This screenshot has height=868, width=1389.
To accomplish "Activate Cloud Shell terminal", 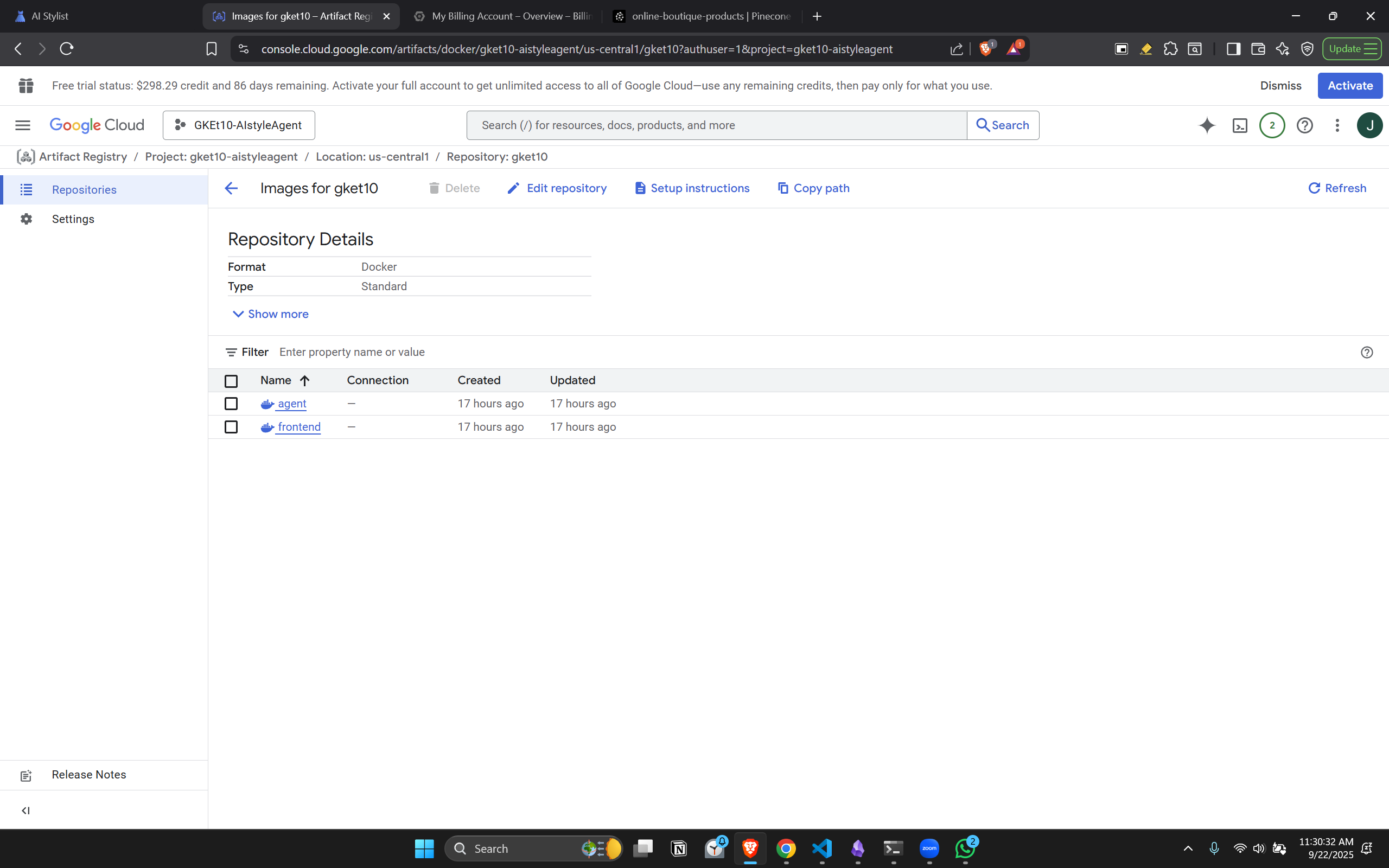I will tap(1240, 125).
